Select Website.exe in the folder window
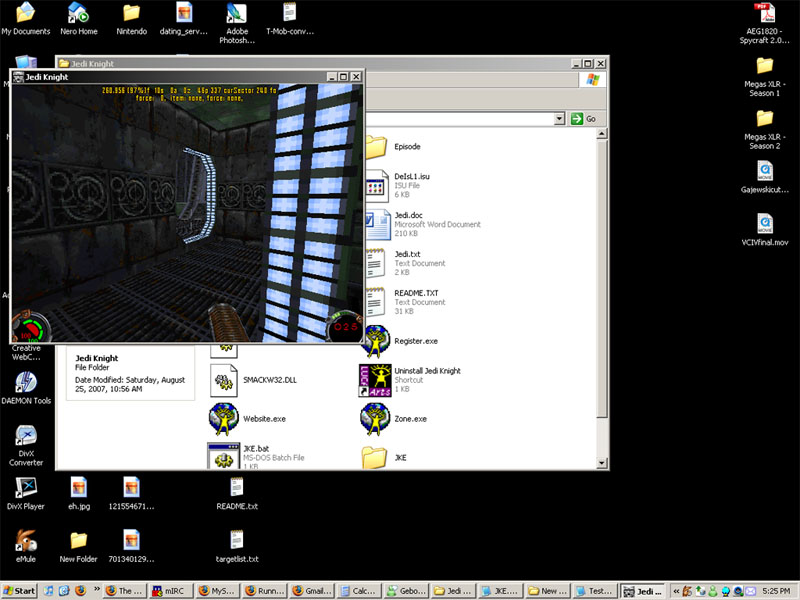The image size is (800, 600). [x=248, y=419]
